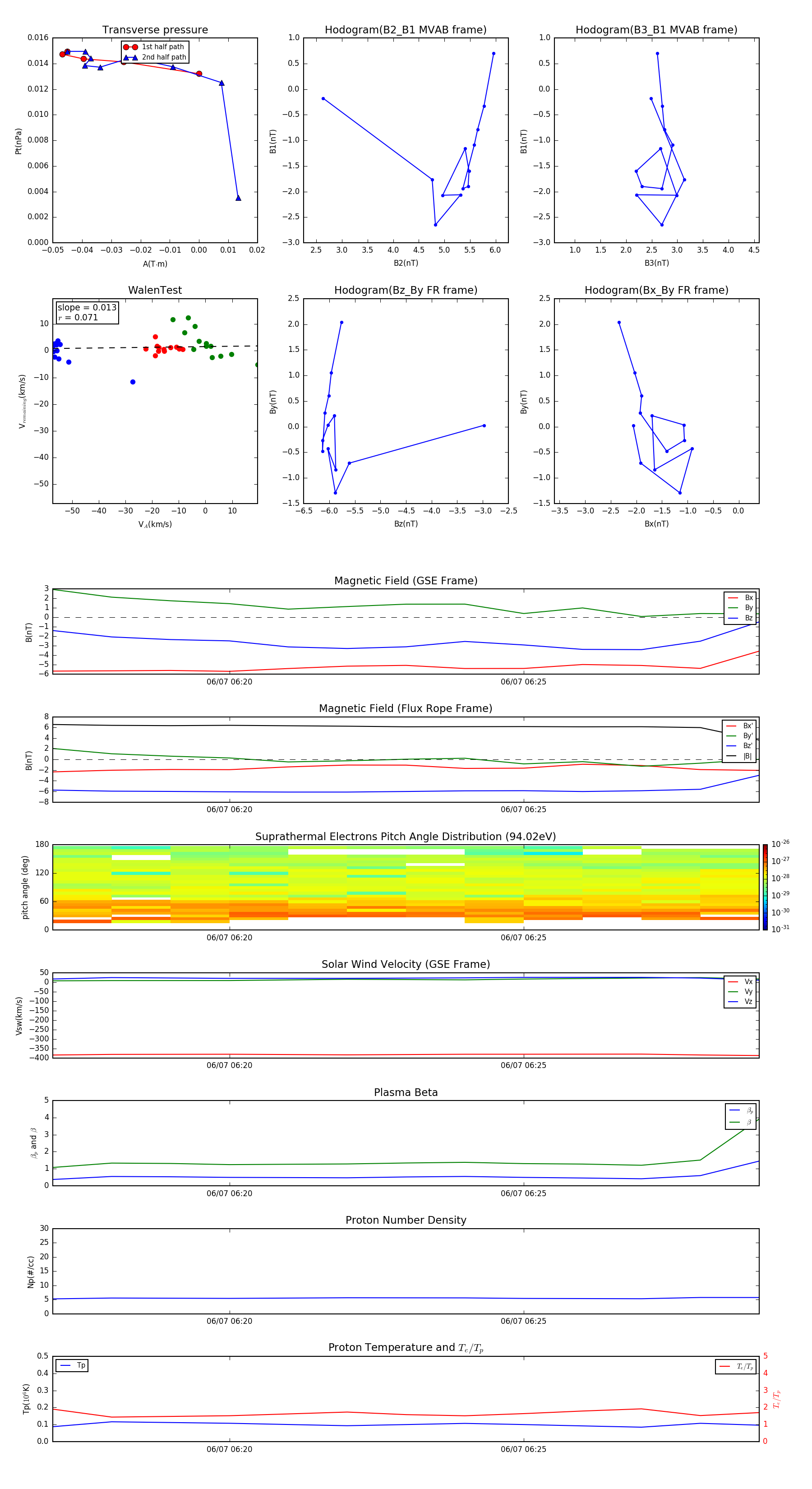This screenshot has width=812, height=1489.
Task: Click the "WalenTest" plot title
Action: [155, 290]
